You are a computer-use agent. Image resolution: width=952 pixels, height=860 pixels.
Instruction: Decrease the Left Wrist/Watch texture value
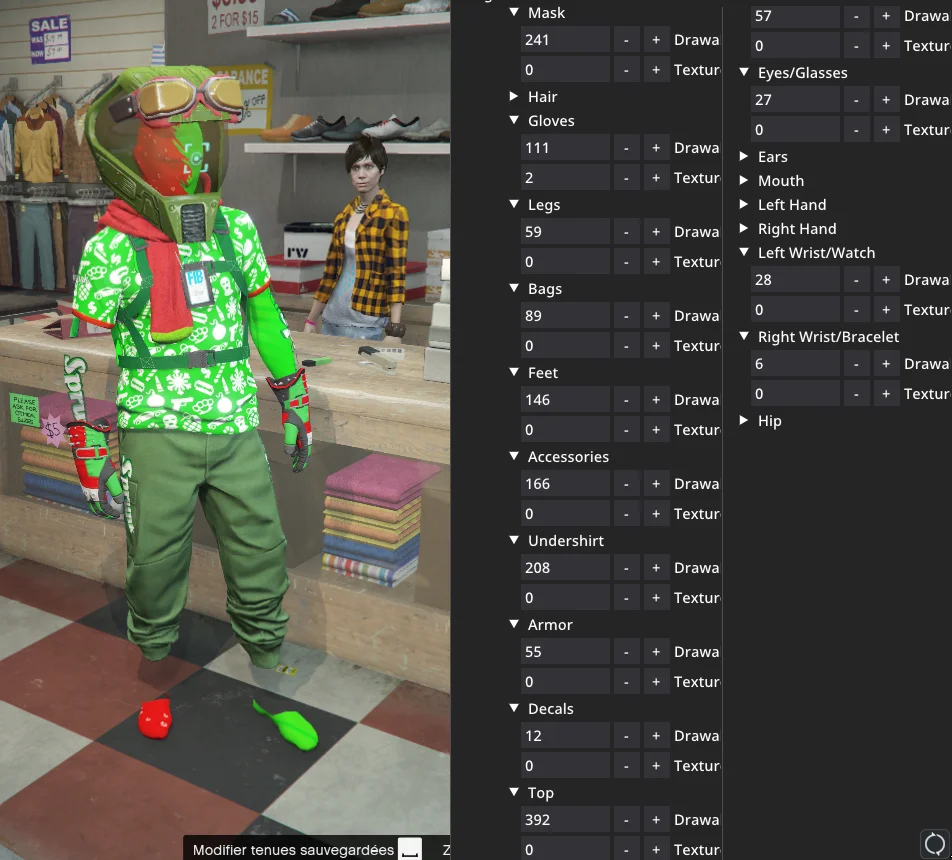coord(856,310)
